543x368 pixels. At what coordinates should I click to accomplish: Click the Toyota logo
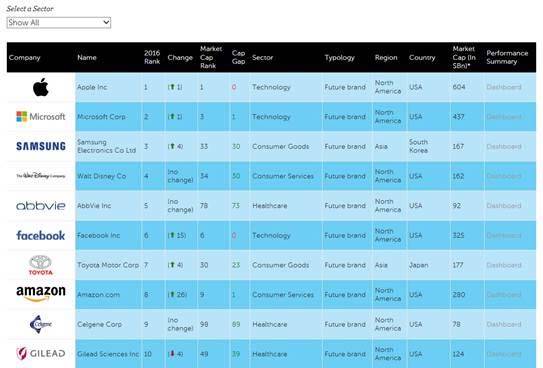41,265
